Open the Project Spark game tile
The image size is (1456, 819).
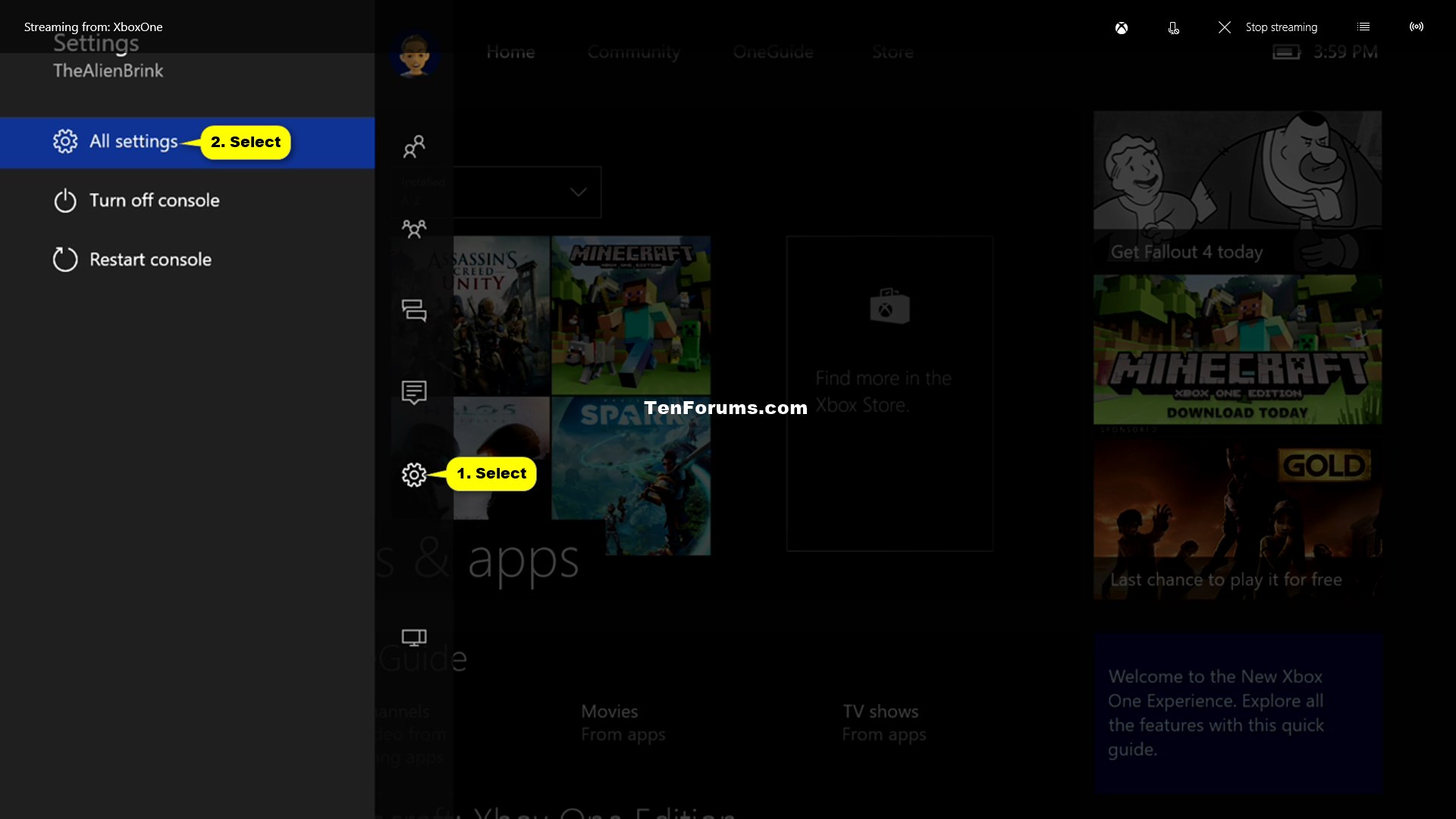[x=631, y=475]
